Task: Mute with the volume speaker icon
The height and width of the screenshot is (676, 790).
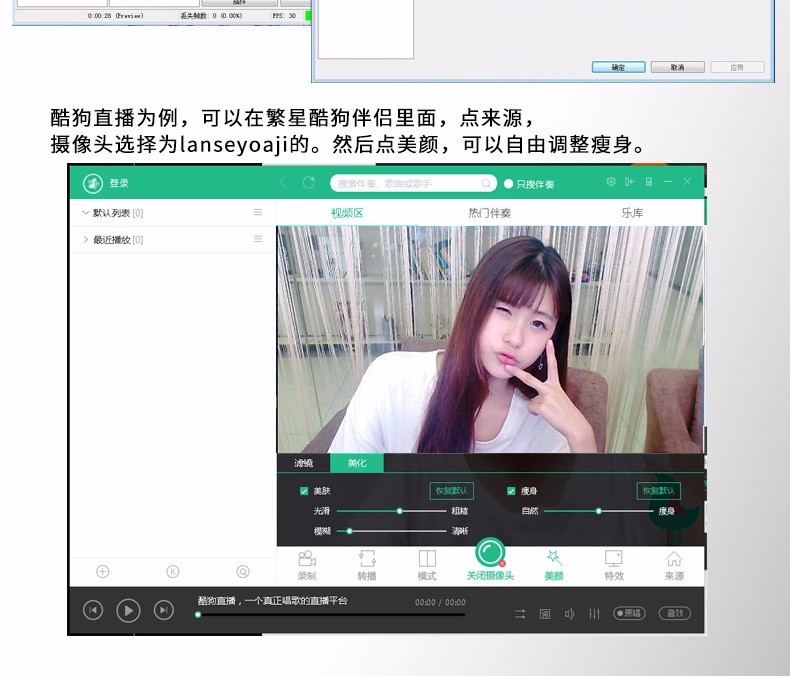Action: click(x=570, y=614)
